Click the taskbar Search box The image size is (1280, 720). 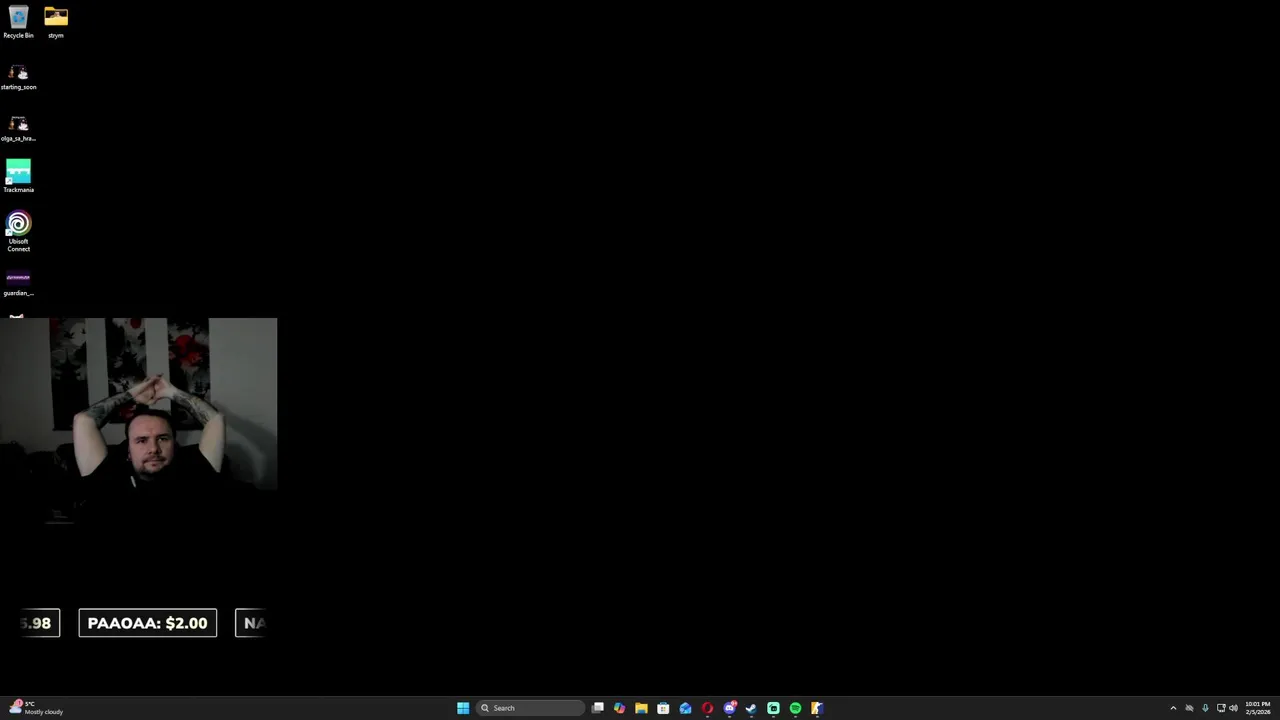[x=531, y=708]
